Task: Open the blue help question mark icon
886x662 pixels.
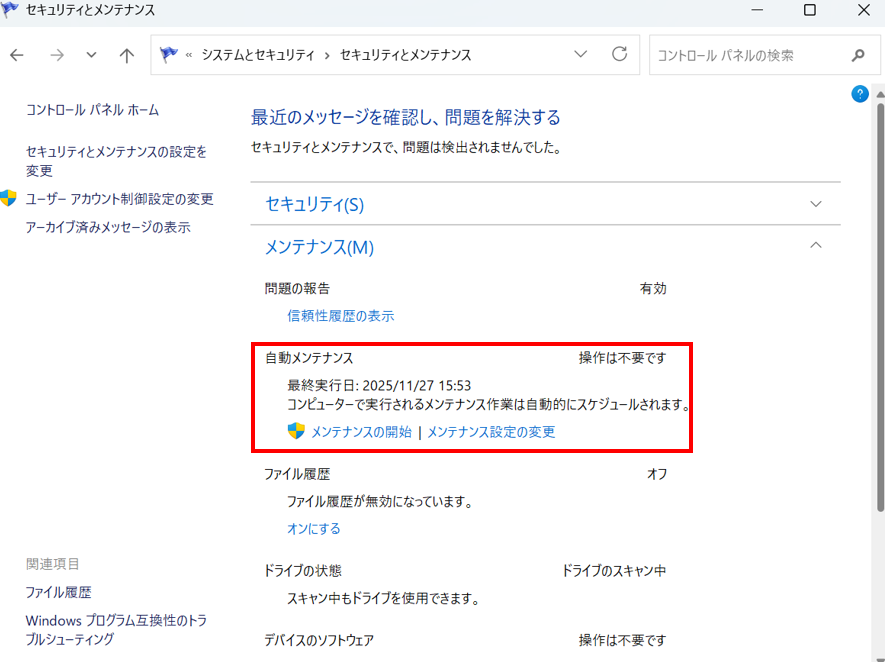Action: pyautogui.click(x=859, y=94)
